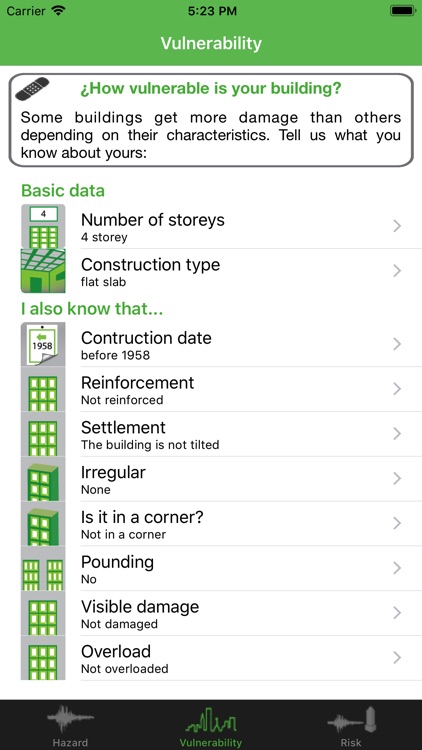Expand the Overload row chevron

click(x=397, y=658)
